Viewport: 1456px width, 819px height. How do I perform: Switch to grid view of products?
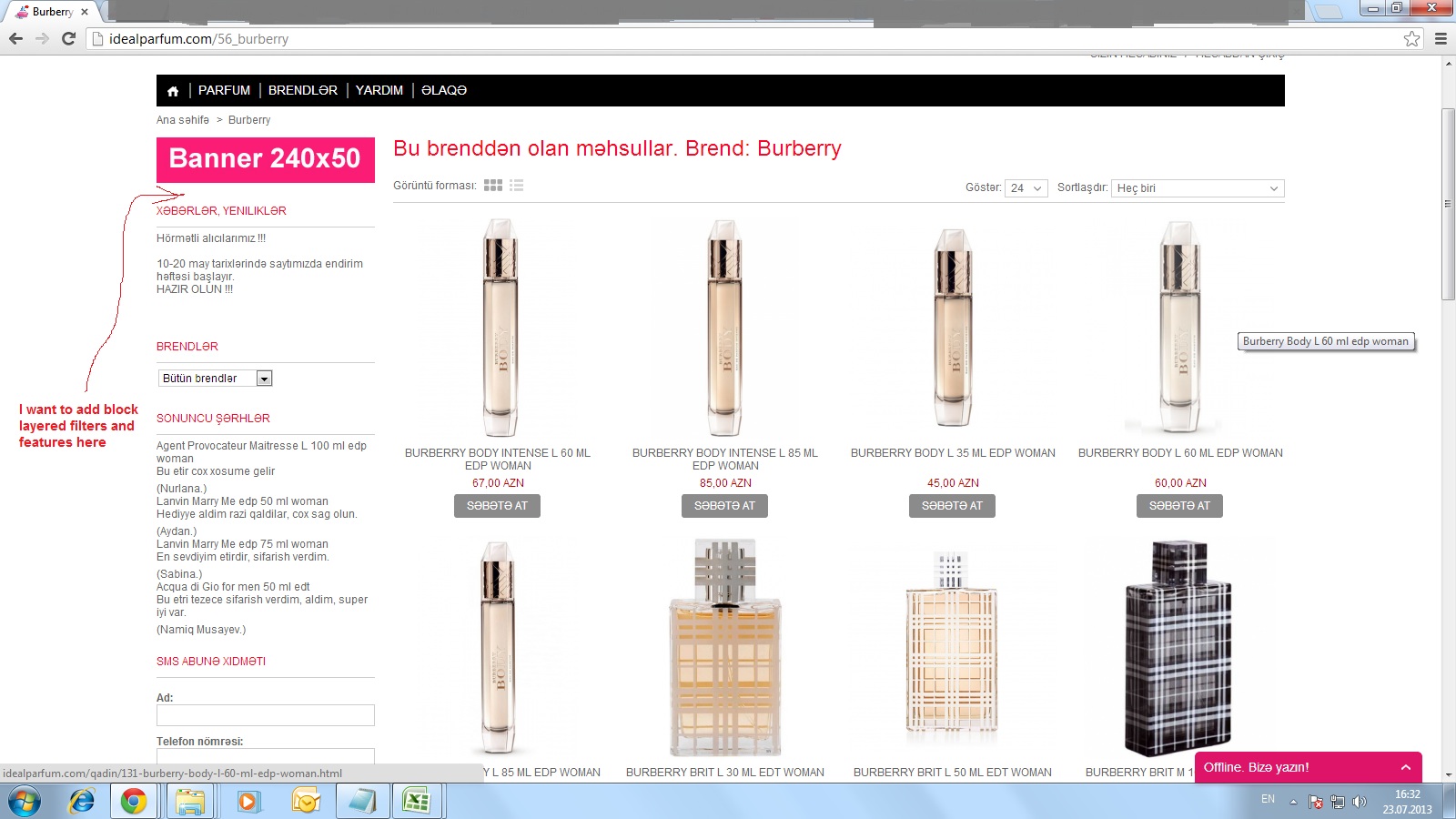tap(493, 186)
